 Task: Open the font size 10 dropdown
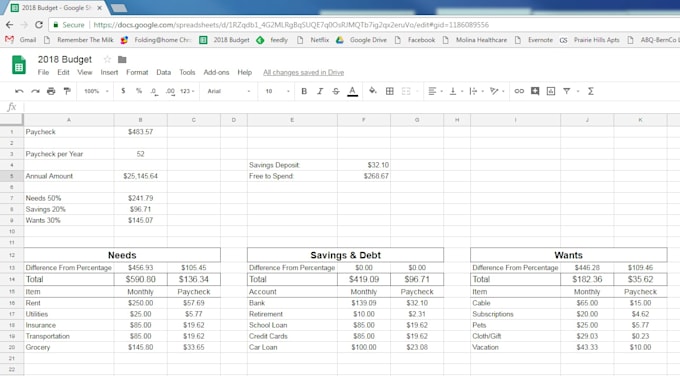[277, 91]
